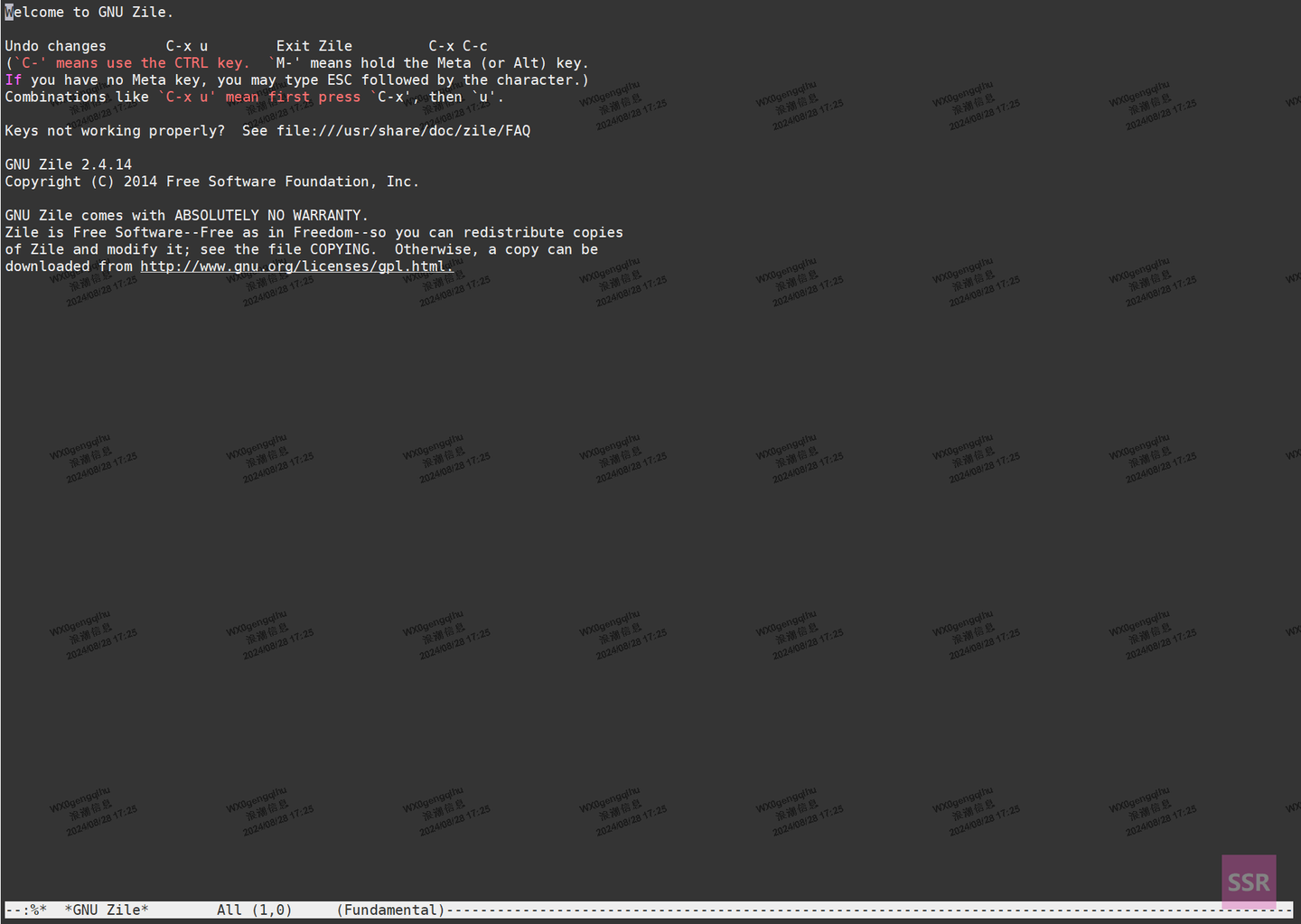Click the modified buffer indicator --:%*
The image size is (1301, 924).
[29, 910]
